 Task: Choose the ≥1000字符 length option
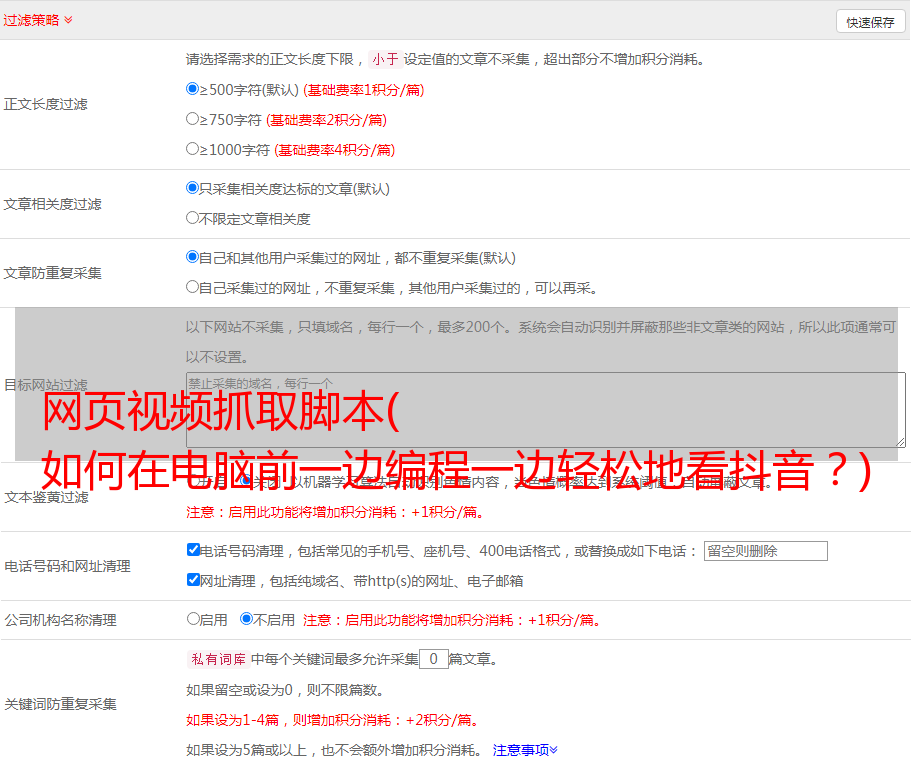[193, 149]
